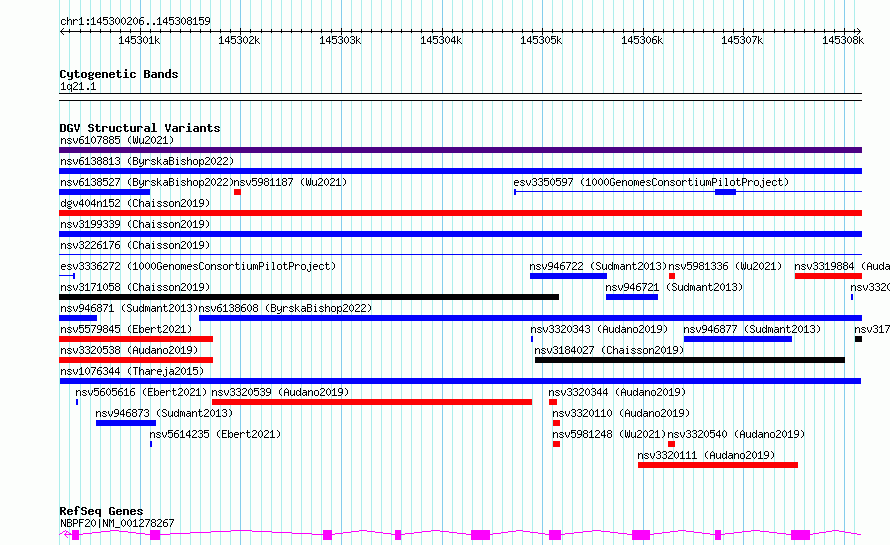Open the nsv3184027 (Chaisson2019) label
Screen dimensions: 890x545
coord(609,350)
